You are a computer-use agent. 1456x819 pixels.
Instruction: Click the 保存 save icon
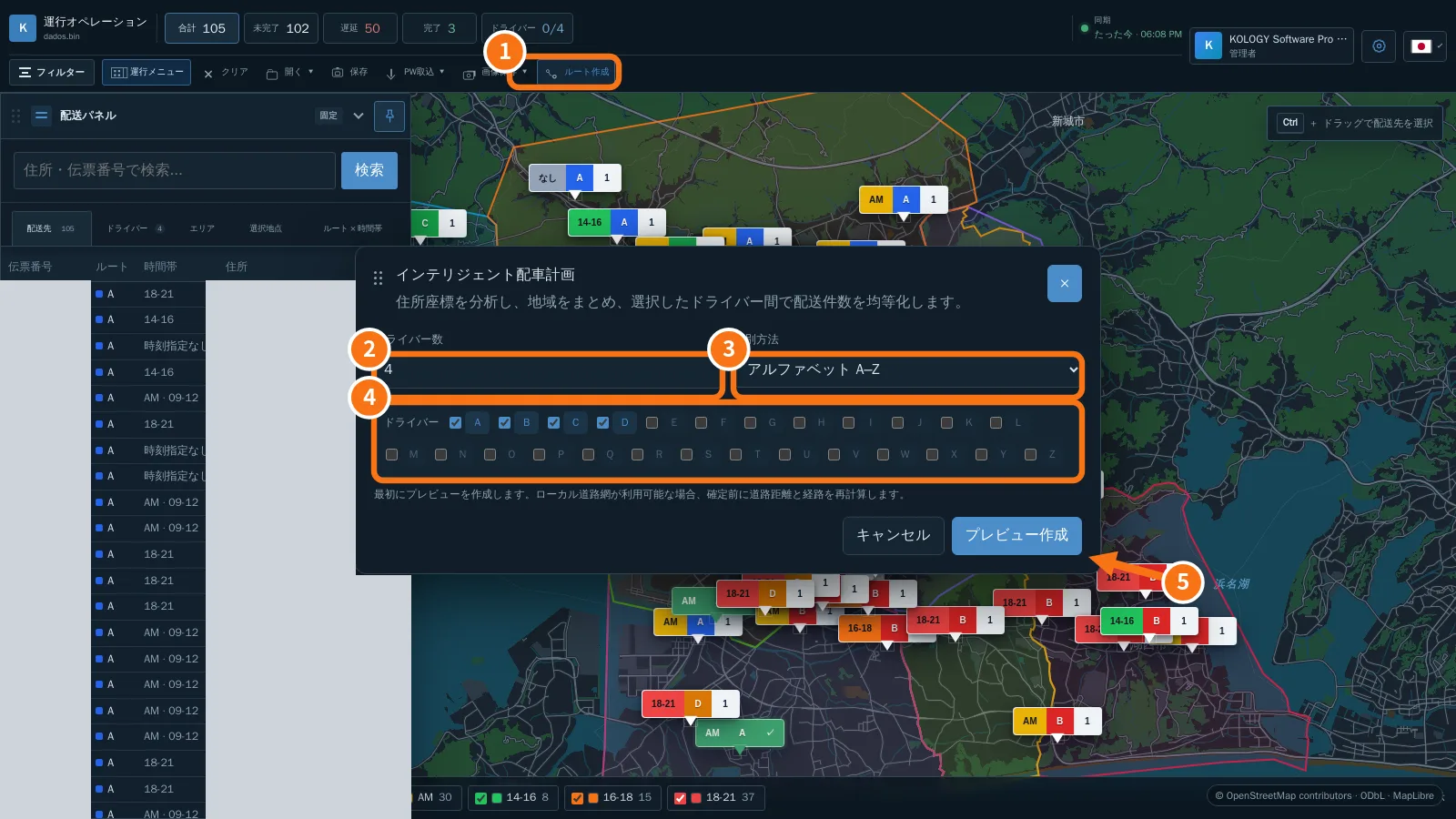pyautogui.click(x=338, y=73)
